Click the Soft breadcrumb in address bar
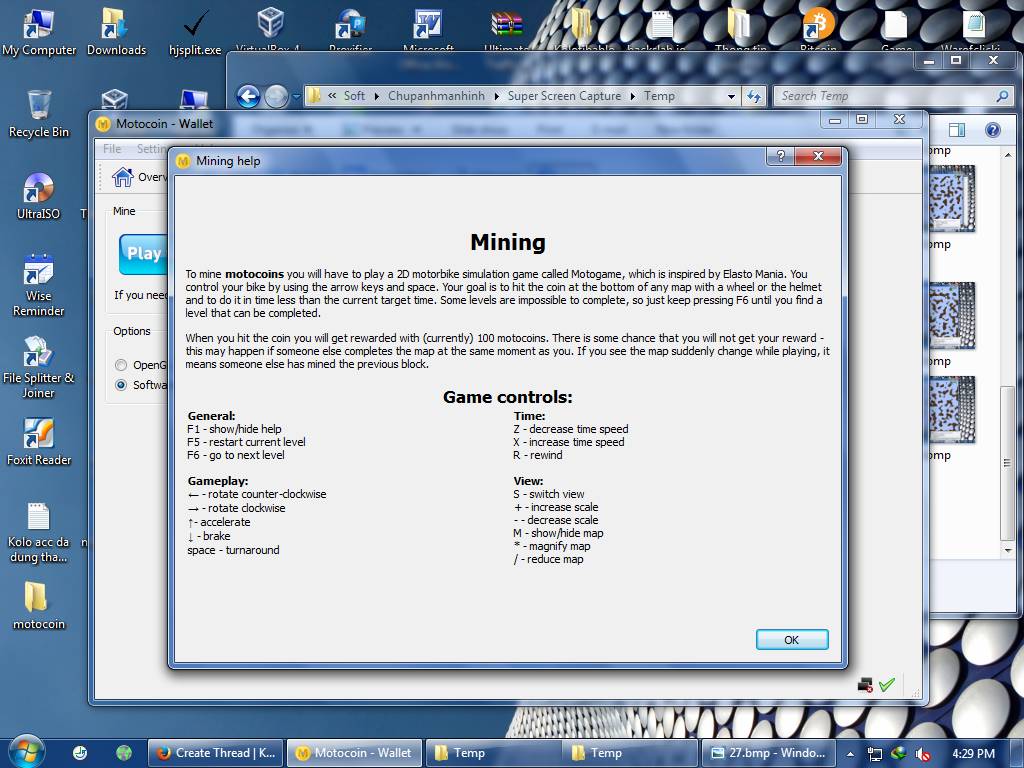The height and width of the screenshot is (768, 1024). coord(354,96)
